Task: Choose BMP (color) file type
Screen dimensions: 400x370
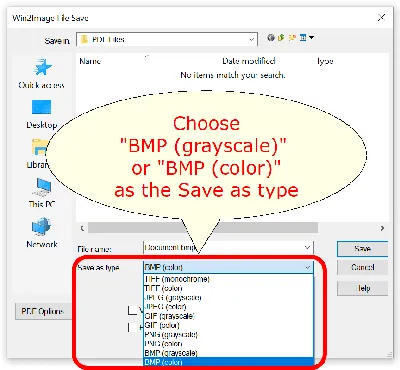Action: (x=228, y=362)
